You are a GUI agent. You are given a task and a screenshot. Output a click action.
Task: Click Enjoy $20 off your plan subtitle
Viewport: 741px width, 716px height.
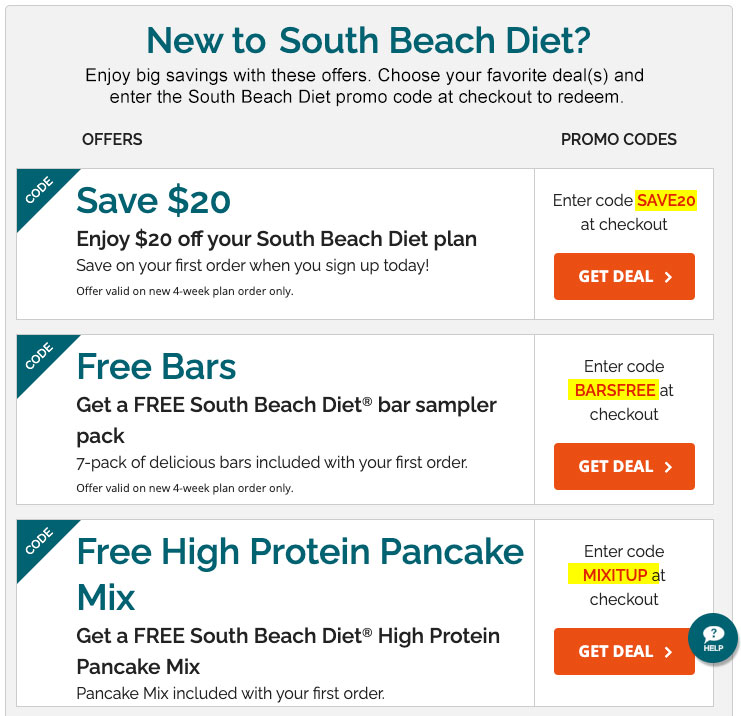tap(276, 239)
